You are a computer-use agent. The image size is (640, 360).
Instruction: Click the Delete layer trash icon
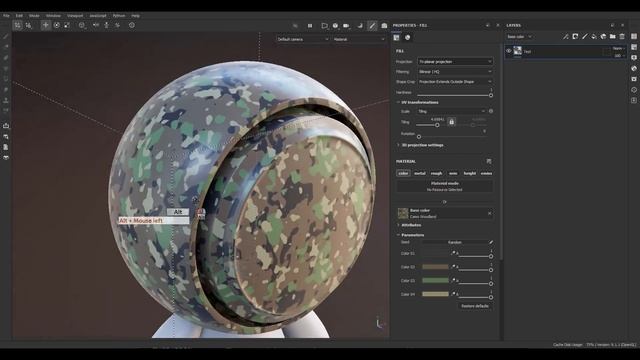tap(622, 37)
